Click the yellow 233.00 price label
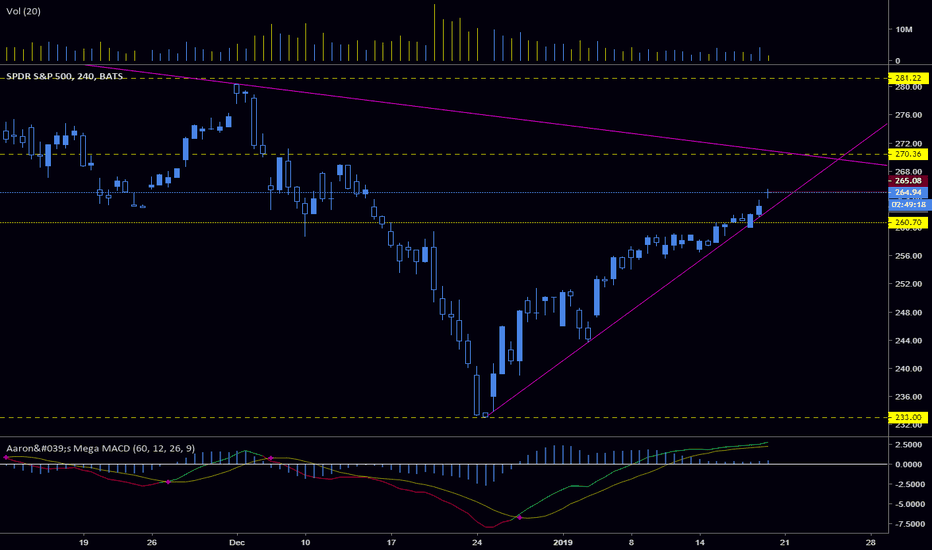Screen dimensions: 932x550 click(x=908, y=417)
